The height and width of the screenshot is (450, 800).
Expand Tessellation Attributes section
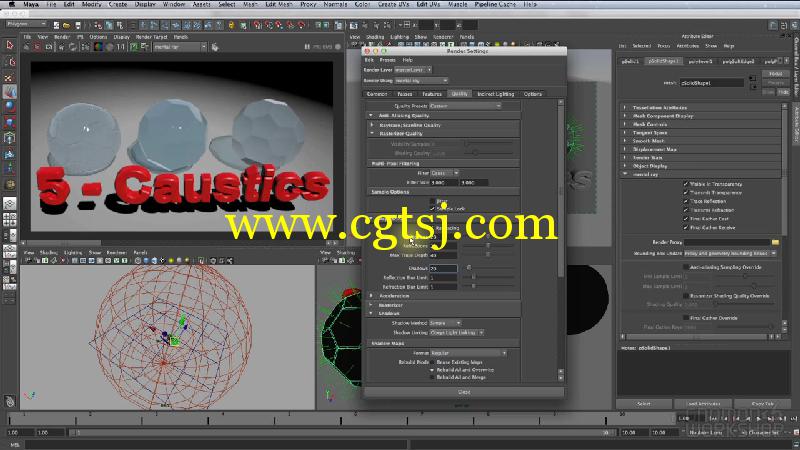point(624,107)
